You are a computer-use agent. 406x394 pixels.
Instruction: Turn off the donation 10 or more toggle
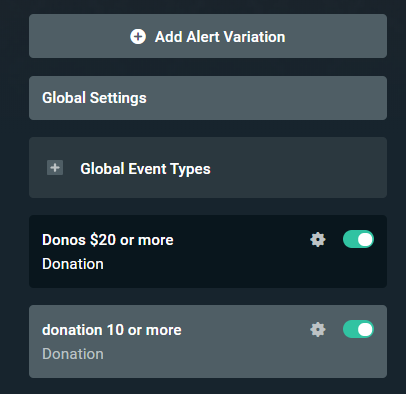tap(358, 329)
